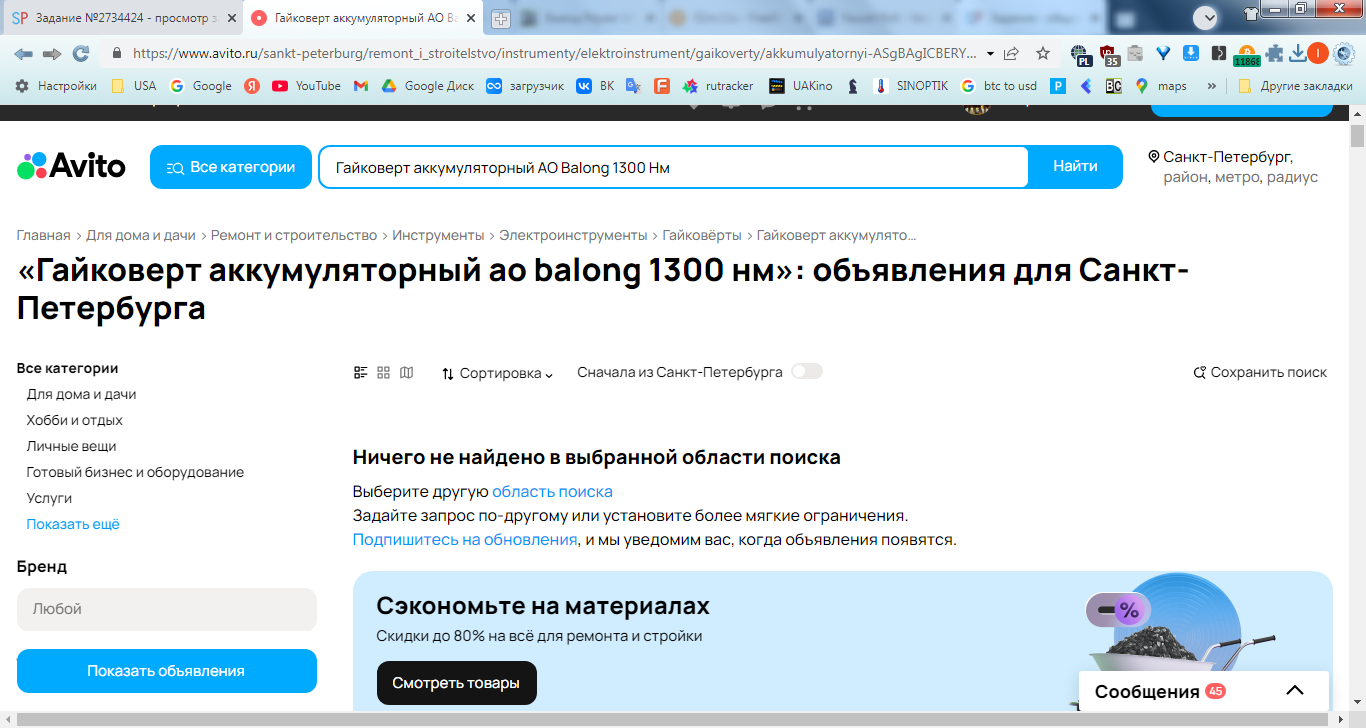The width and height of the screenshot is (1366, 728).
Task: Select the 'Гайковерт аккумуляторный' browser tab
Action: pyautogui.click(x=361, y=18)
